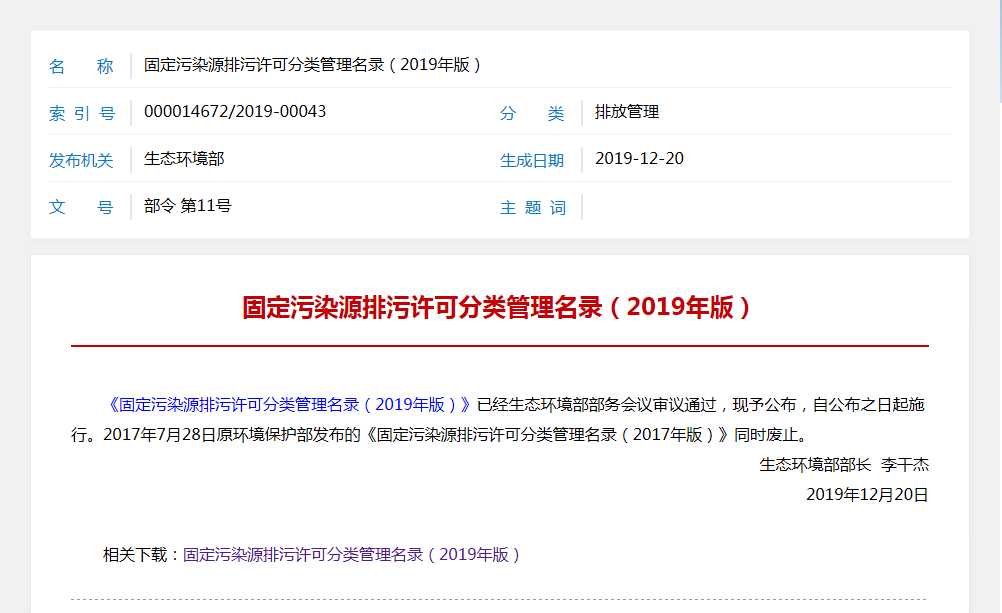Click the red page title heading
The height and width of the screenshot is (613, 1002).
click(499, 307)
